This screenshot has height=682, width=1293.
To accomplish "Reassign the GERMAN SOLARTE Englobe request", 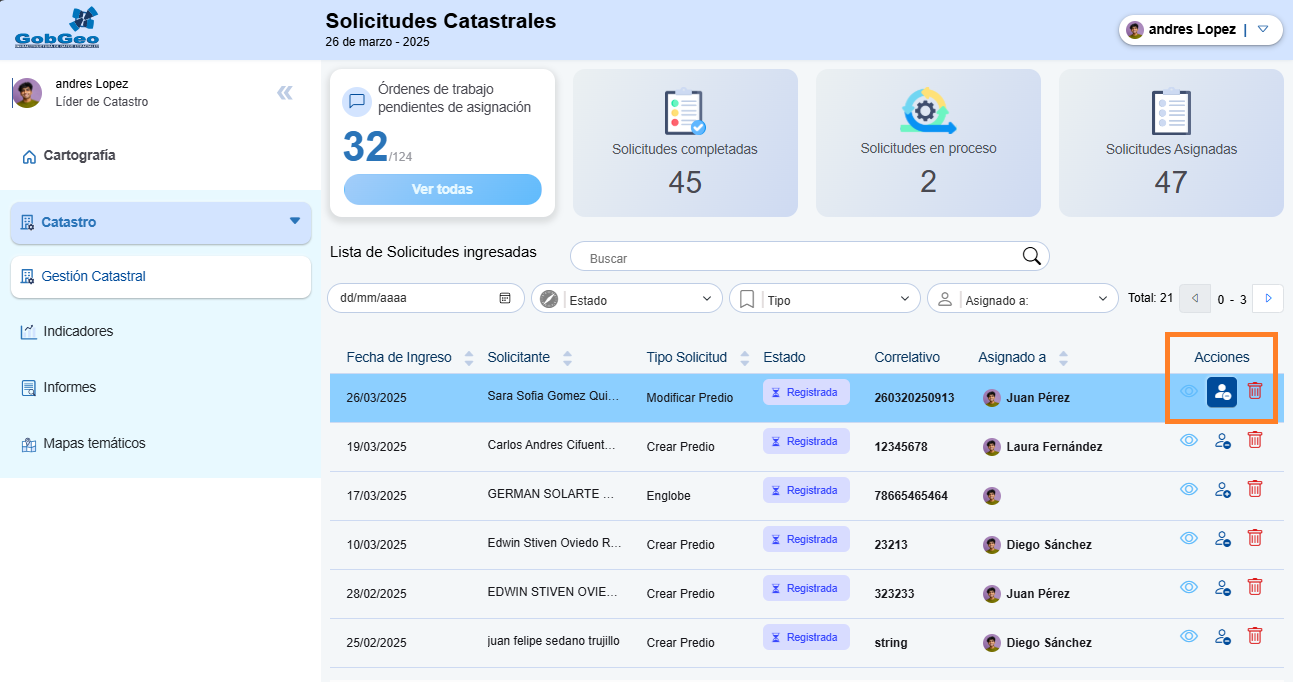I will click(1222, 489).
